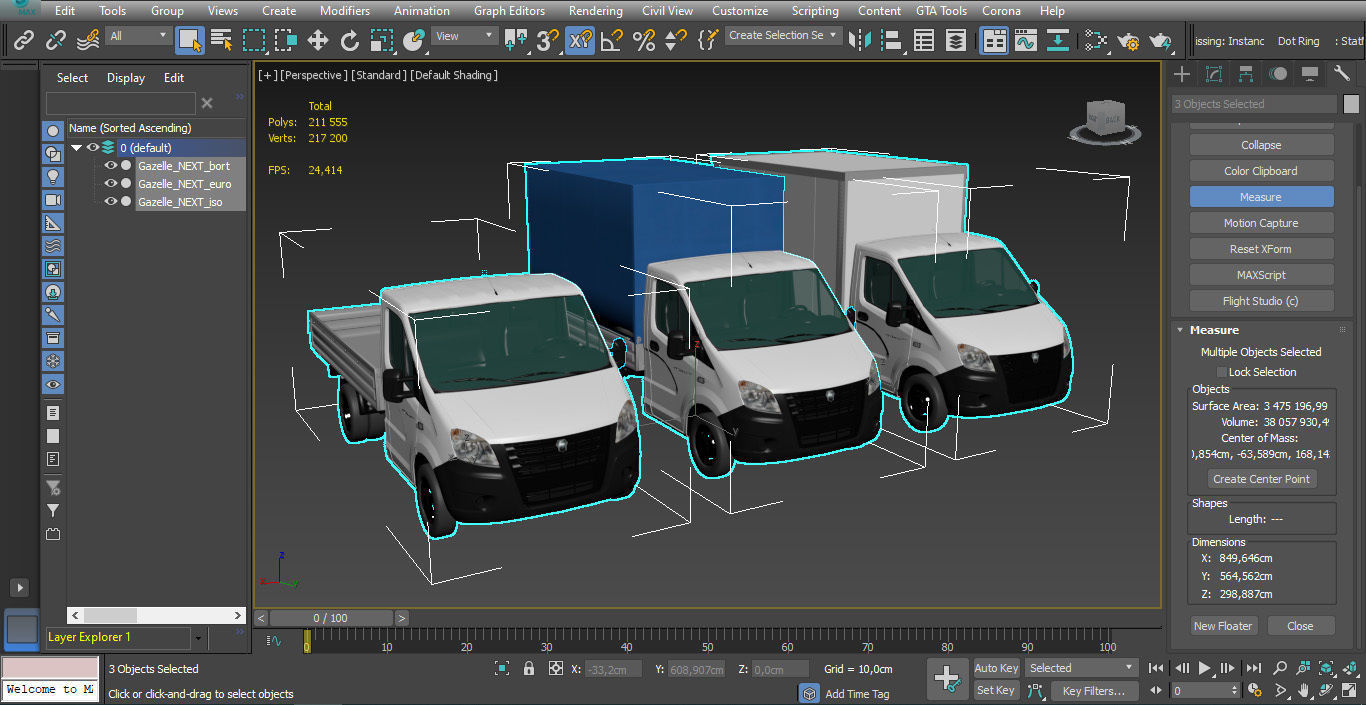Open the View reference coordinate dropdown
The height and width of the screenshot is (705, 1366).
465,36
